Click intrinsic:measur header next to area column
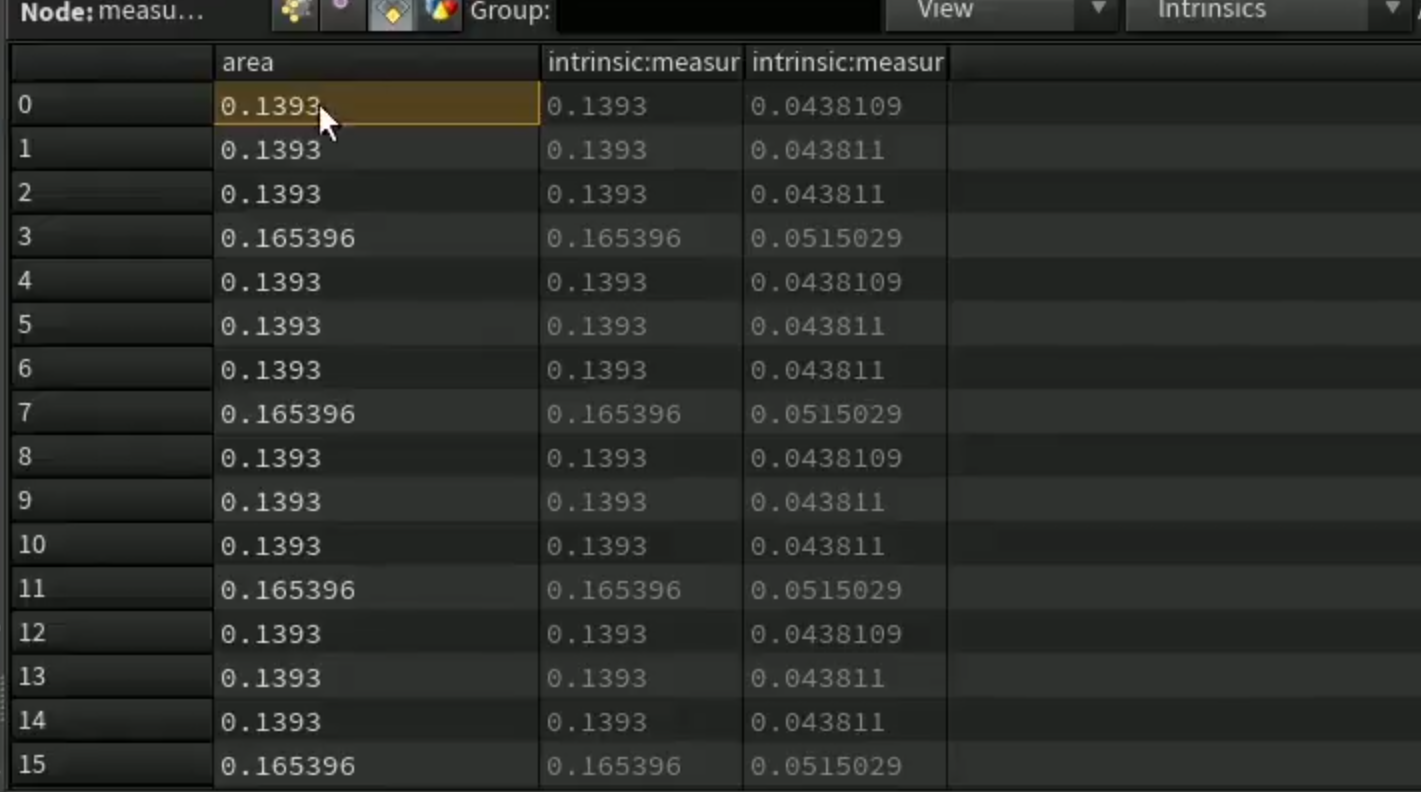This screenshot has width=1421, height=792. (x=642, y=62)
